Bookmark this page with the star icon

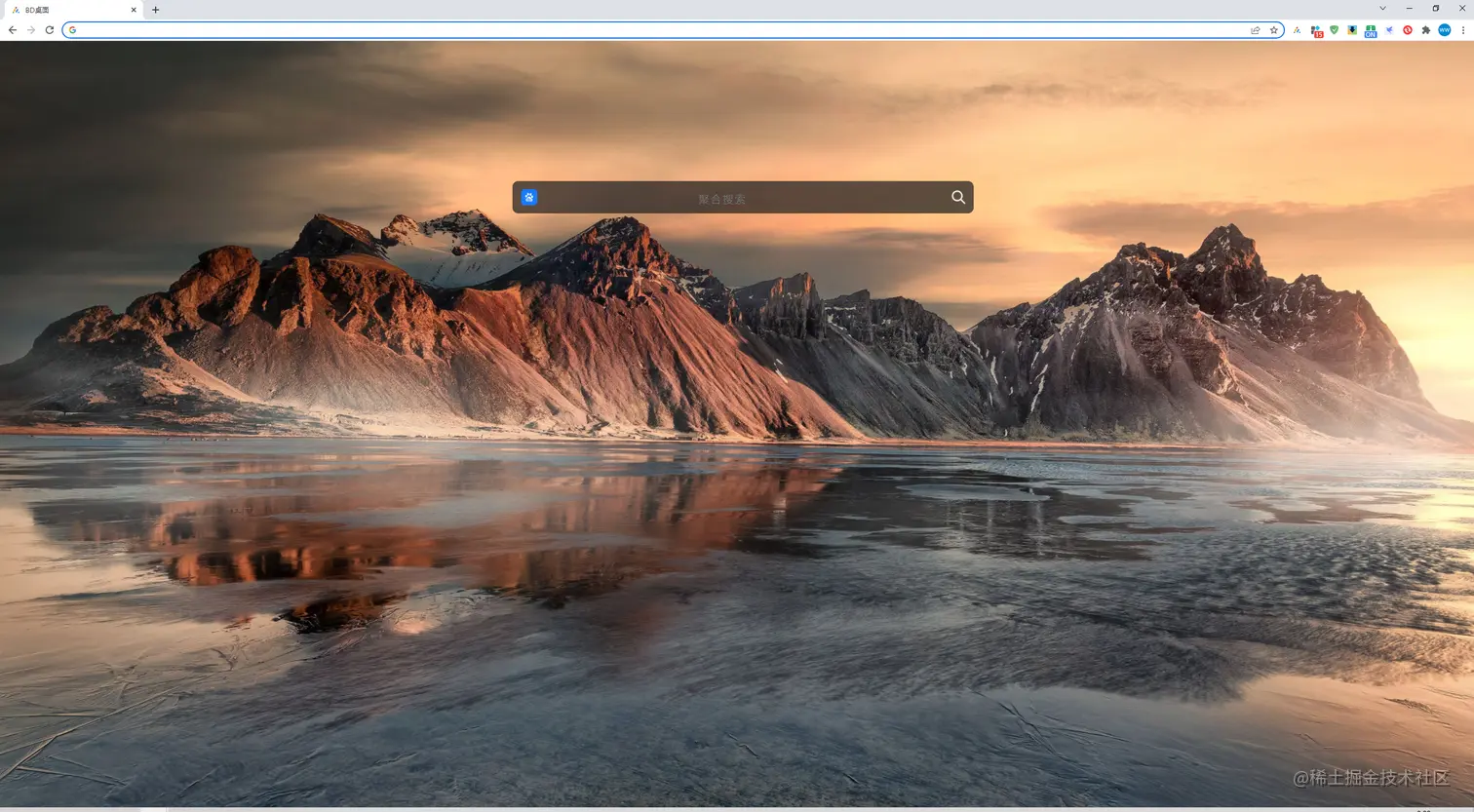[1273, 30]
